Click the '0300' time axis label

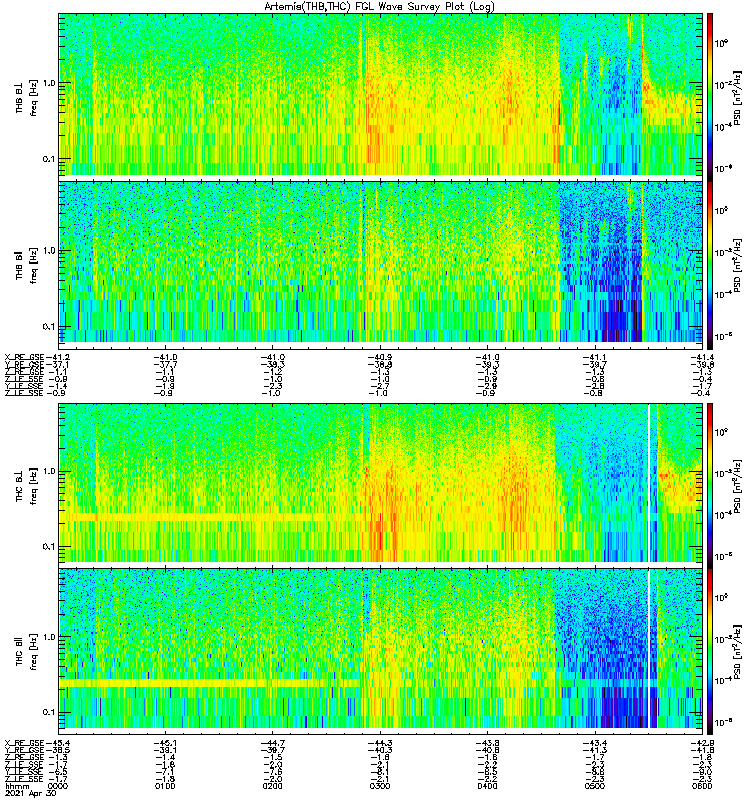click(x=380, y=786)
